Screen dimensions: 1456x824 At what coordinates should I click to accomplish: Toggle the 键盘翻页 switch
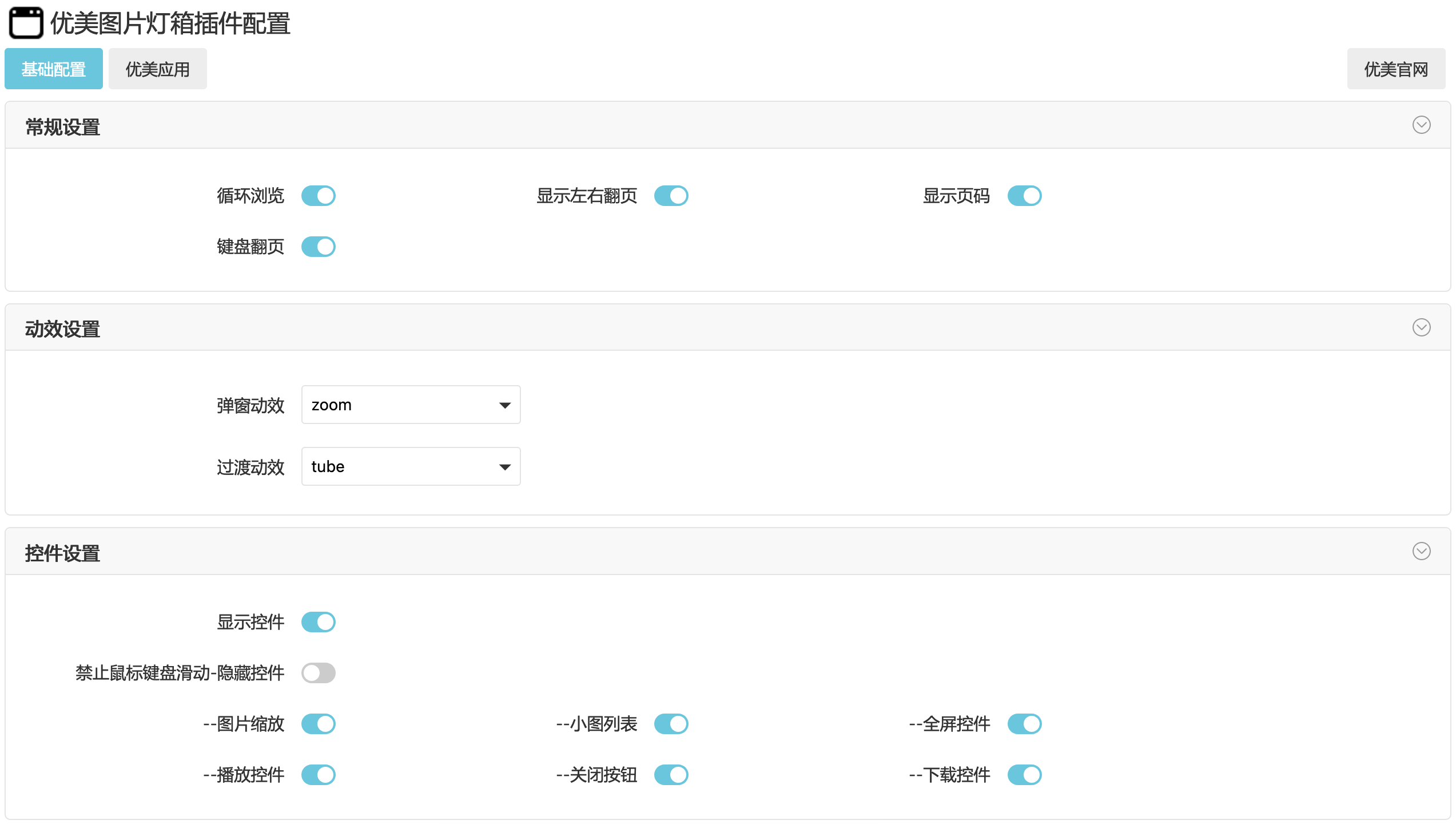pos(319,247)
